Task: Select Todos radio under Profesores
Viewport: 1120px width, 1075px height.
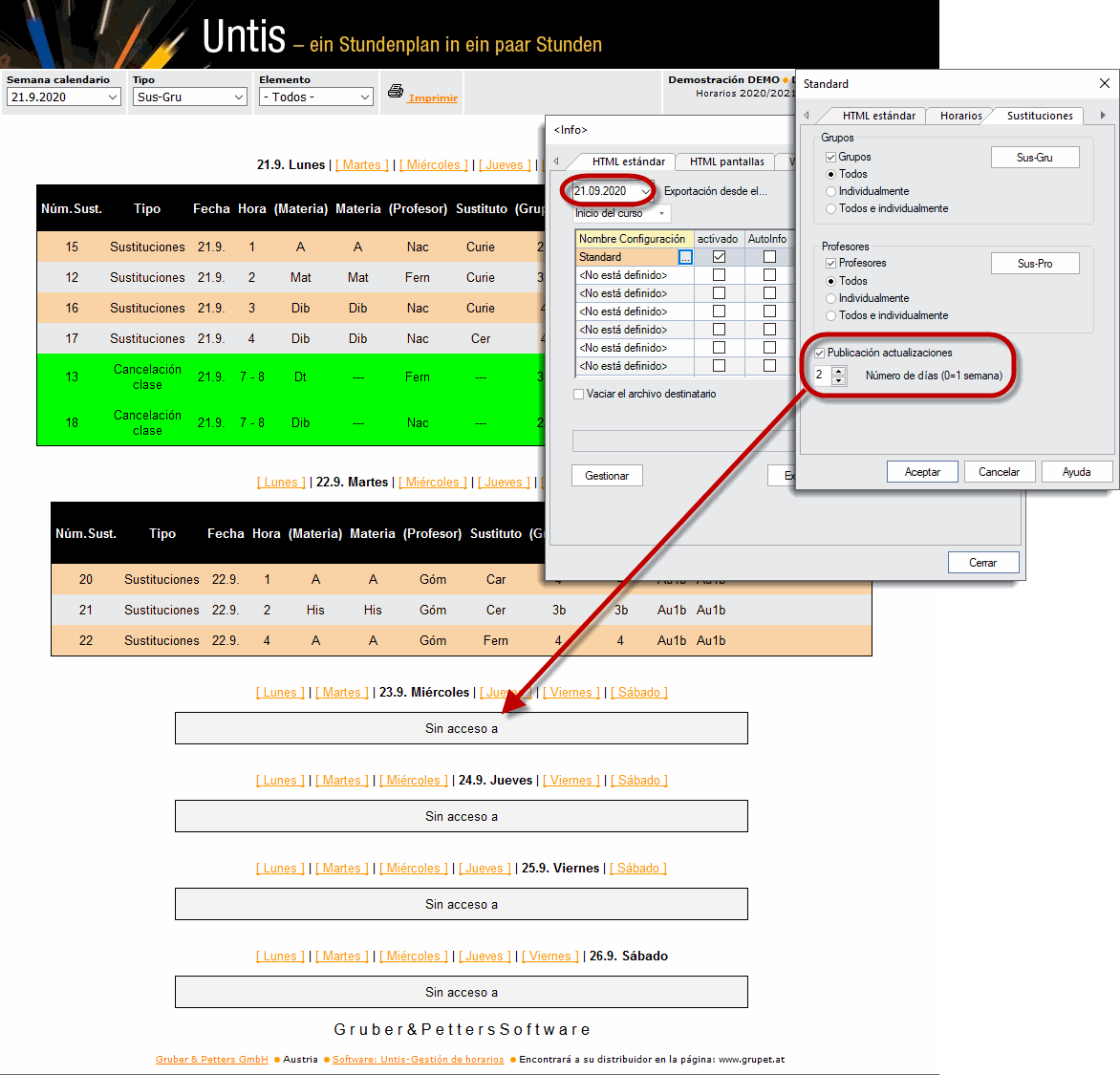Action: [830, 282]
